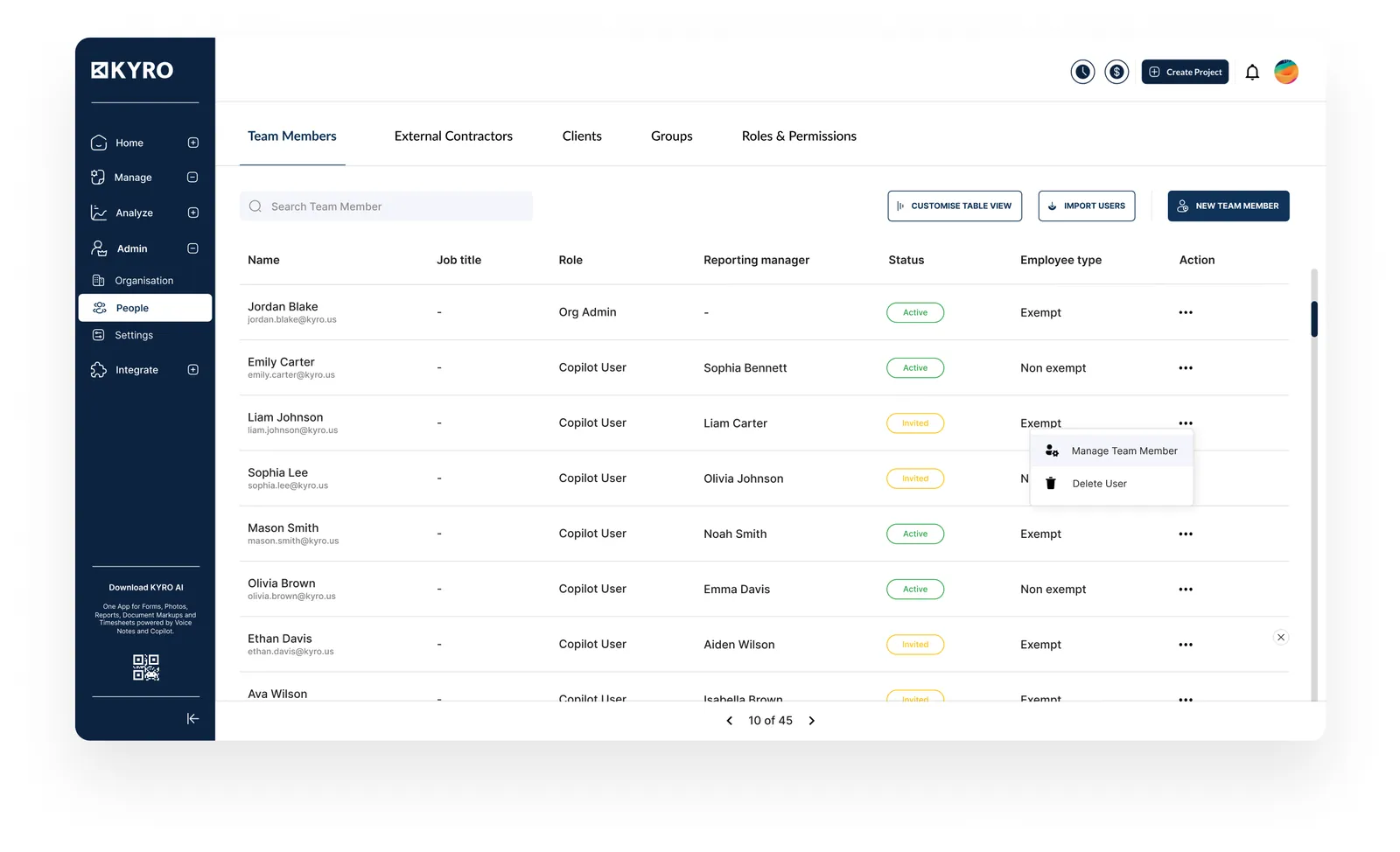The height and width of the screenshot is (852, 1400).
Task: Open the notifications bell
Action: [x=1252, y=73]
